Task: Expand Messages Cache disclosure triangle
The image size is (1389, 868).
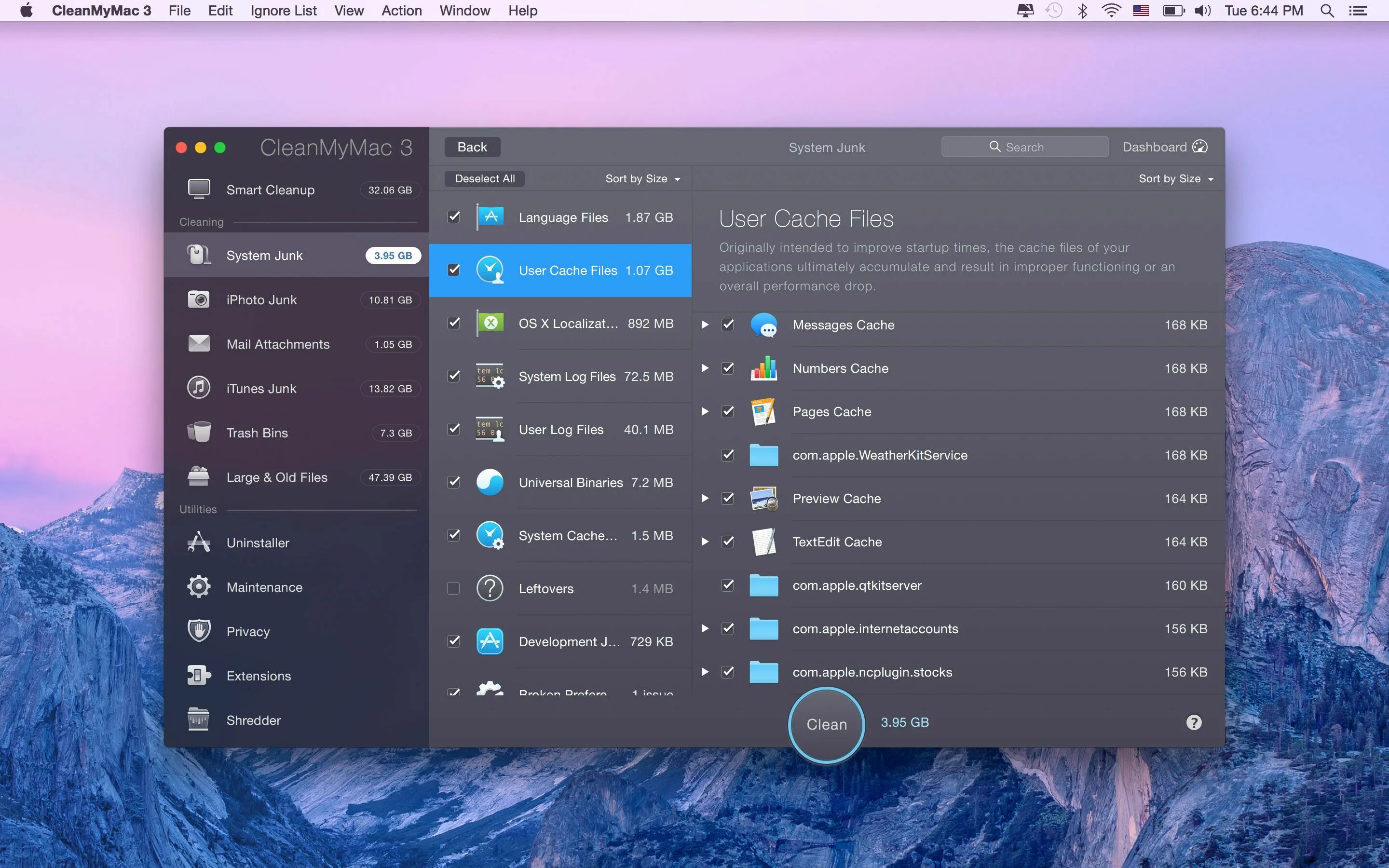Action: click(705, 325)
